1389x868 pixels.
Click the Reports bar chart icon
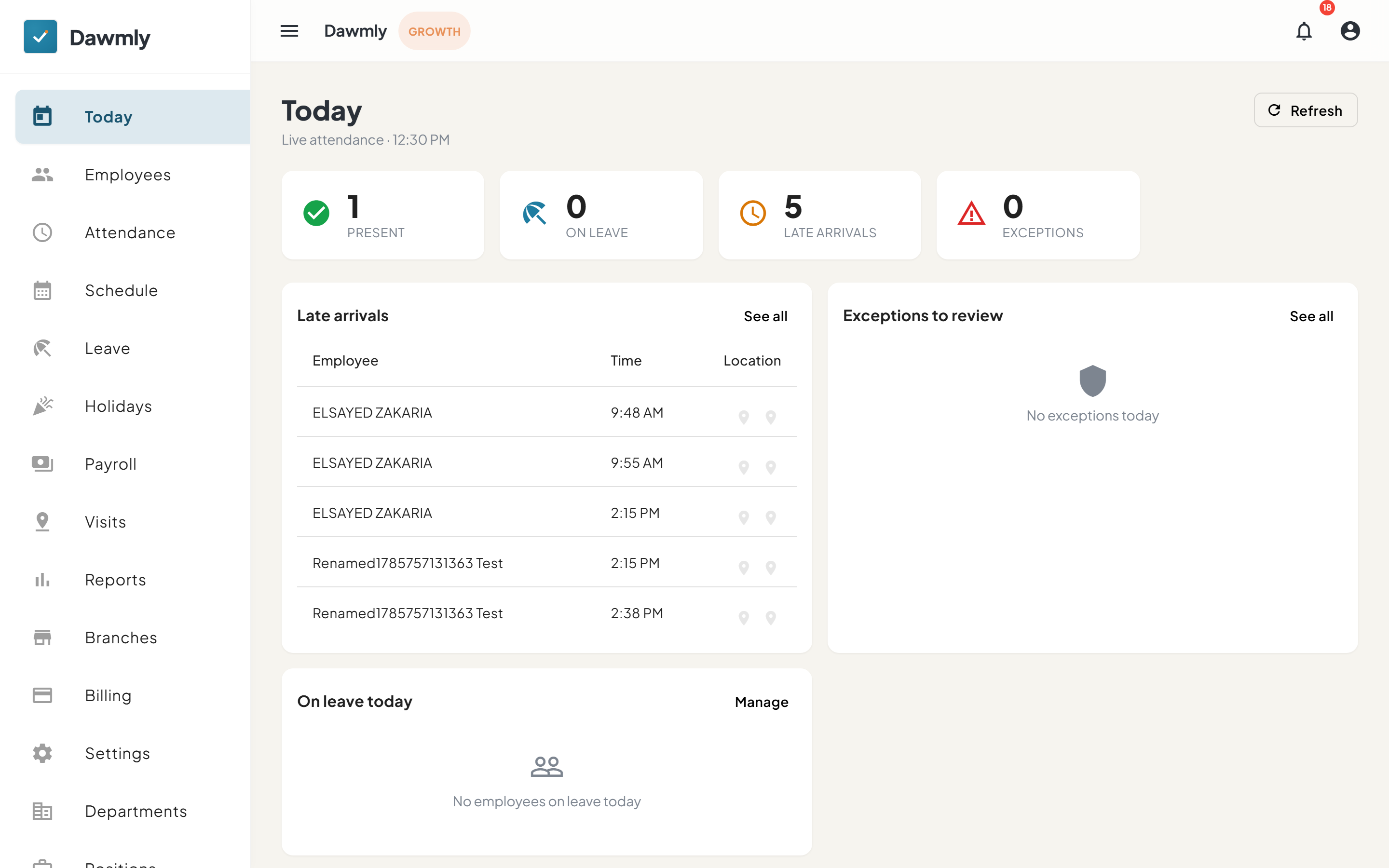coord(42,580)
